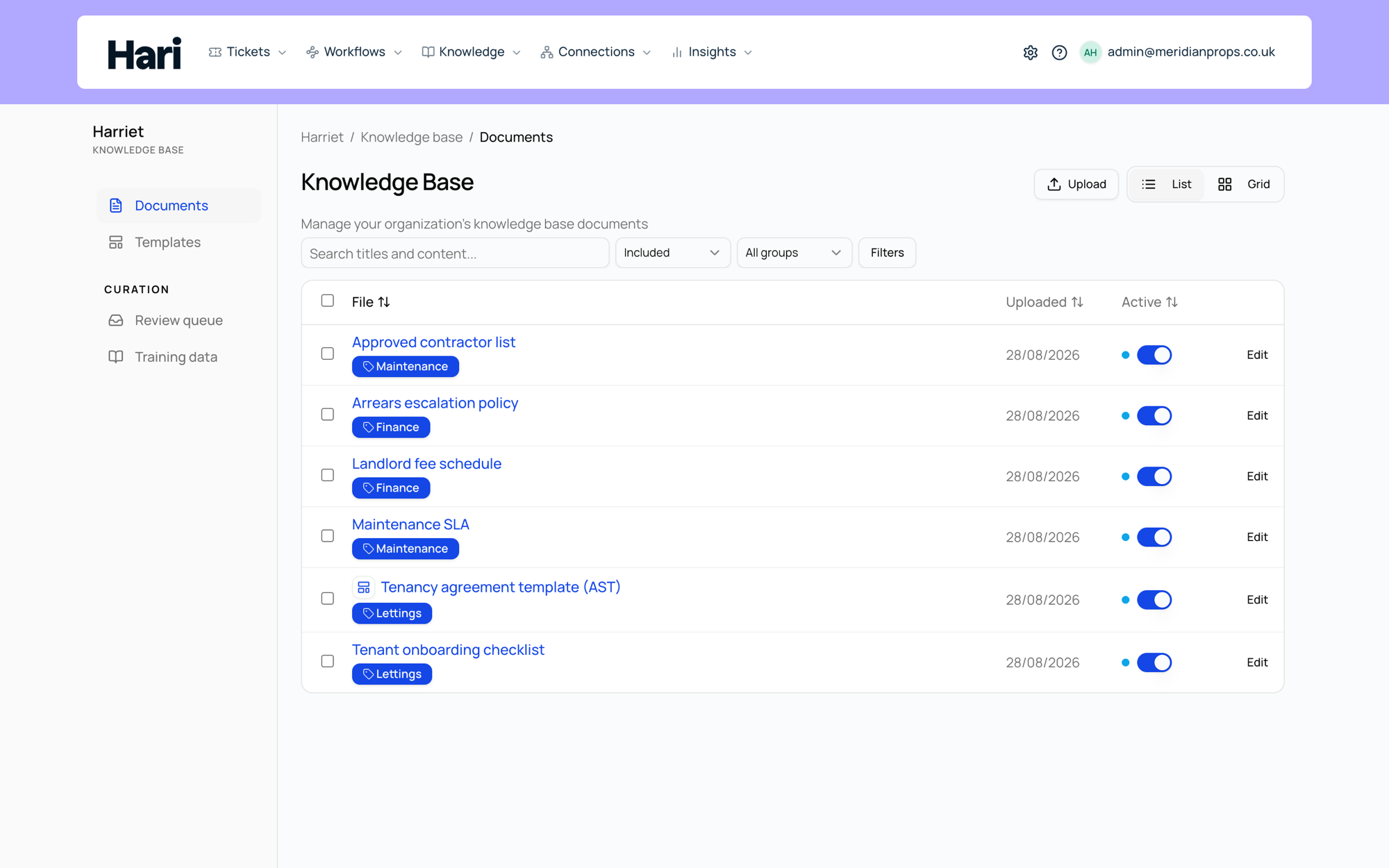Open the Review queue sidebar item

click(x=179, y=320)
